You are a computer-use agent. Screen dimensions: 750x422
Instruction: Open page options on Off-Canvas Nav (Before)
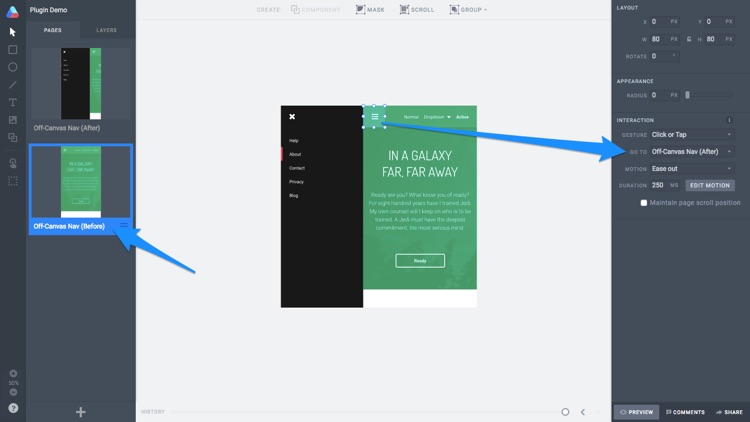pyautogui.click(x=124, y=225)
